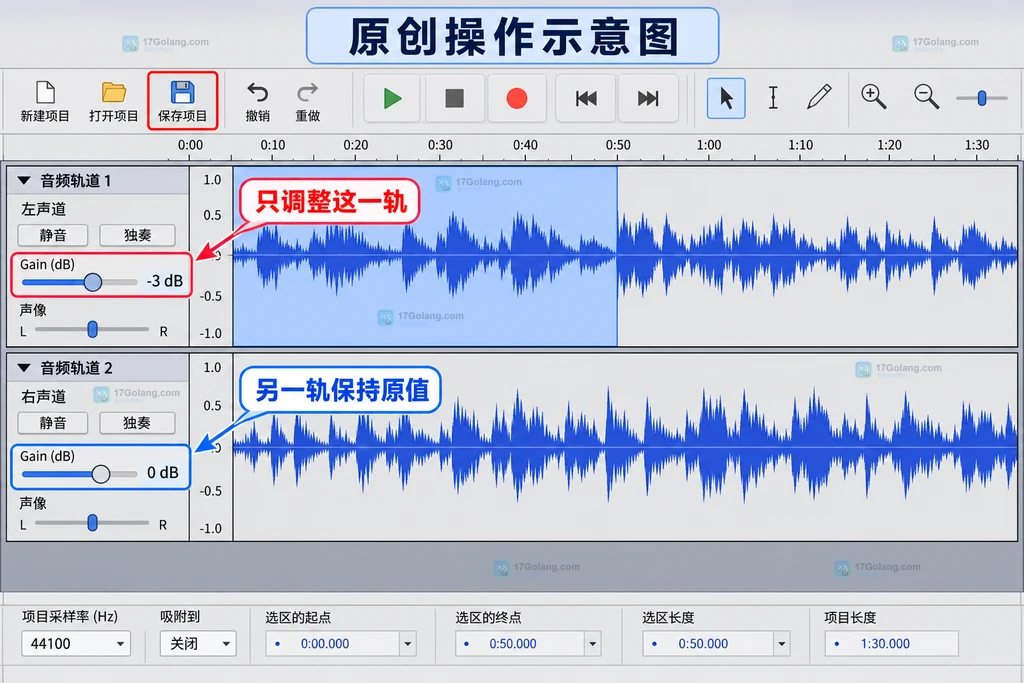Select the 音频轨道 2 title
Viewport: 1024px width, 683px height.
[76, 368]
